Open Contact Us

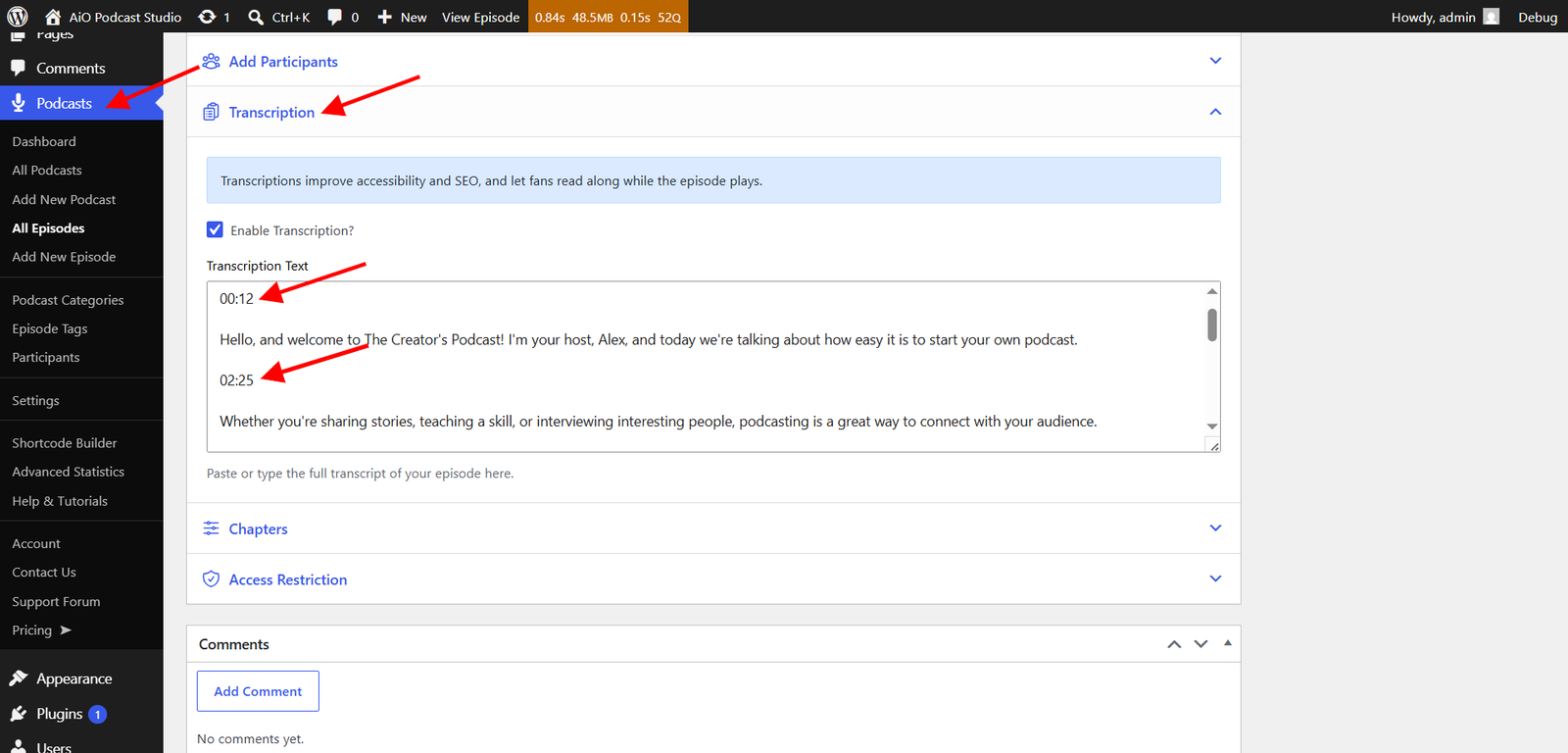tap(44, 572)
